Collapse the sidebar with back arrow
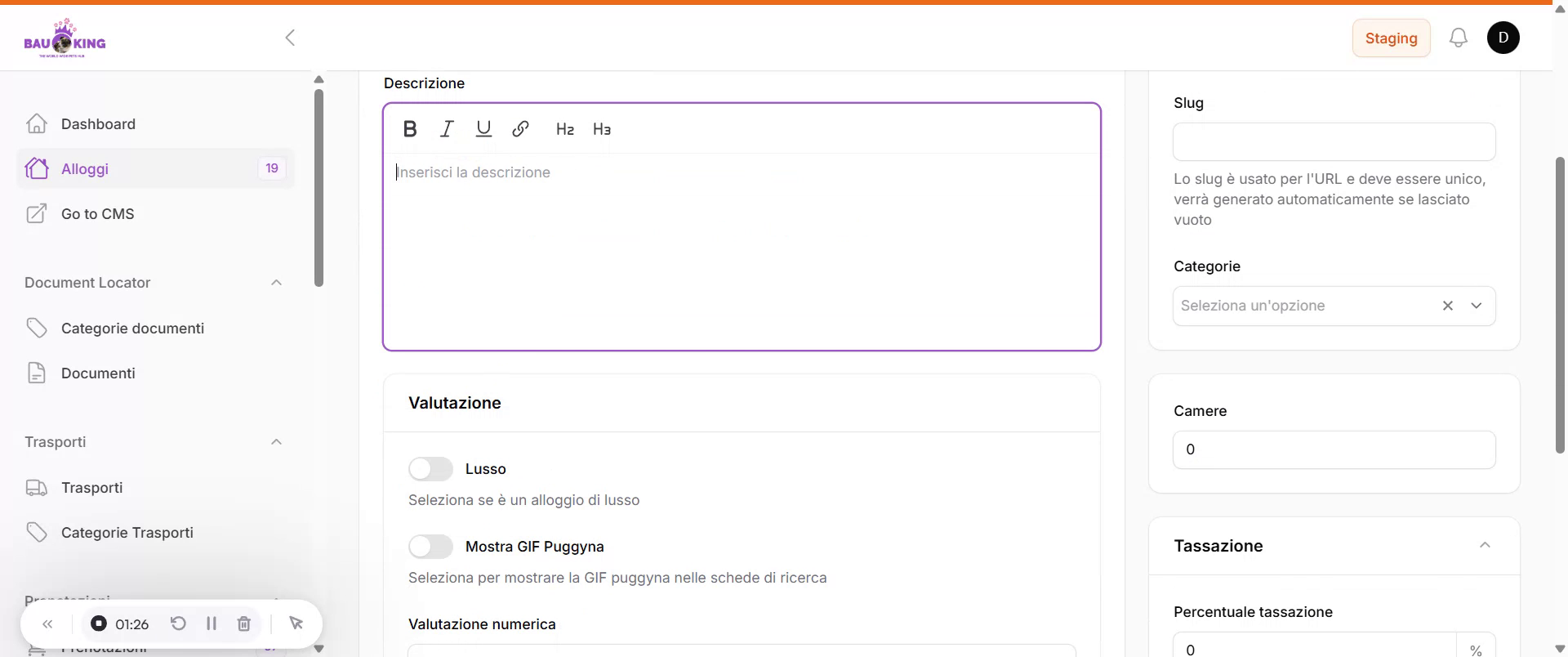 coord(290,38)
